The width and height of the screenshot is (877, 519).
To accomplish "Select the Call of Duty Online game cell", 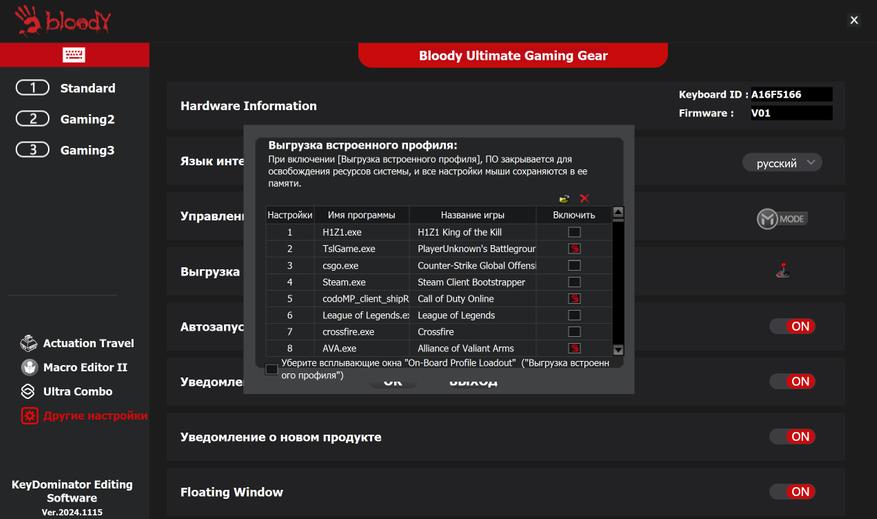I will [x=473, y=299].
